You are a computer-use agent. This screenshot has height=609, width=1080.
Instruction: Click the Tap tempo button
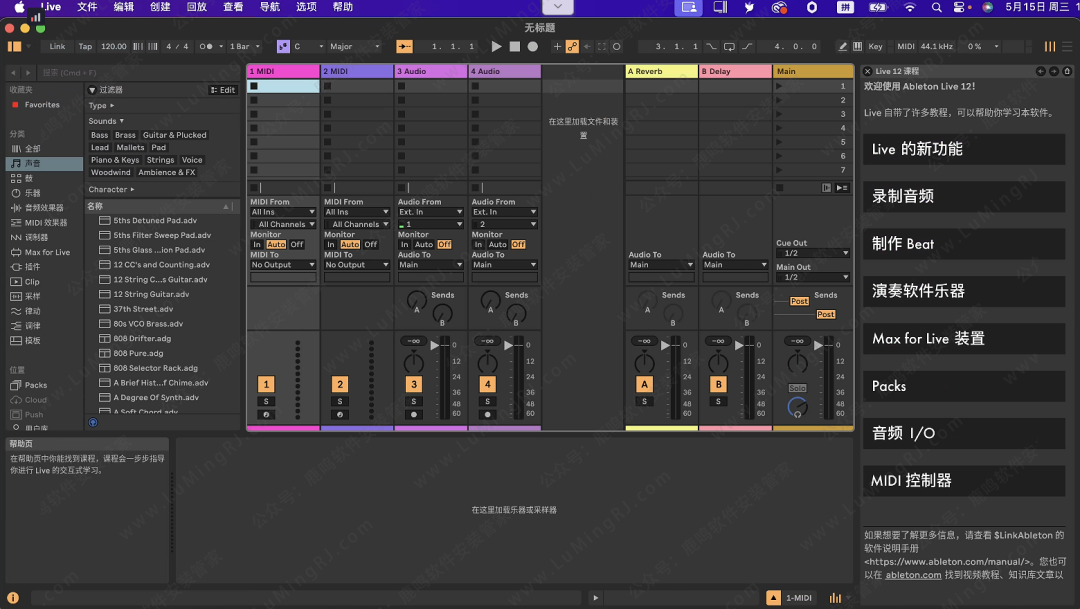click(x=85, y=46)
